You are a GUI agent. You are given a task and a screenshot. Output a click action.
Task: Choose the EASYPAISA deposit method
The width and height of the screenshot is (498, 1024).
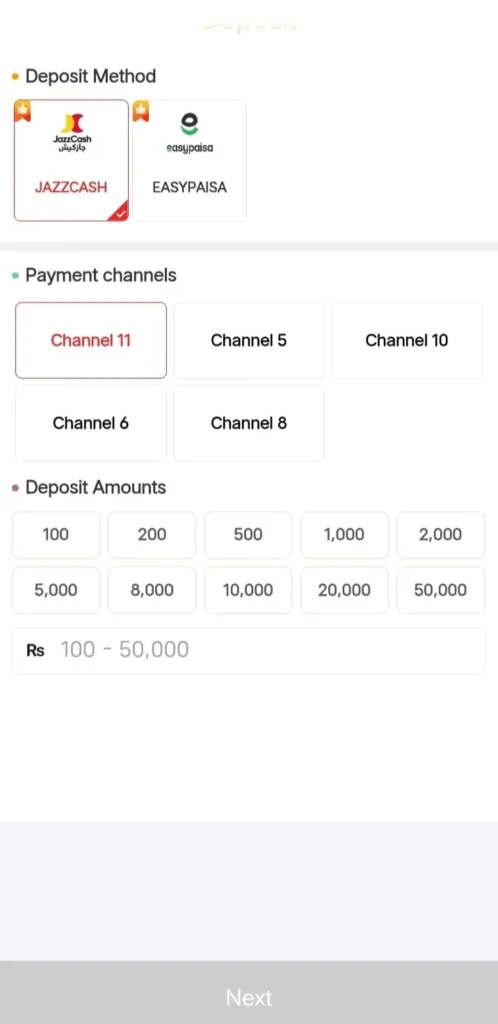point(189,161)
